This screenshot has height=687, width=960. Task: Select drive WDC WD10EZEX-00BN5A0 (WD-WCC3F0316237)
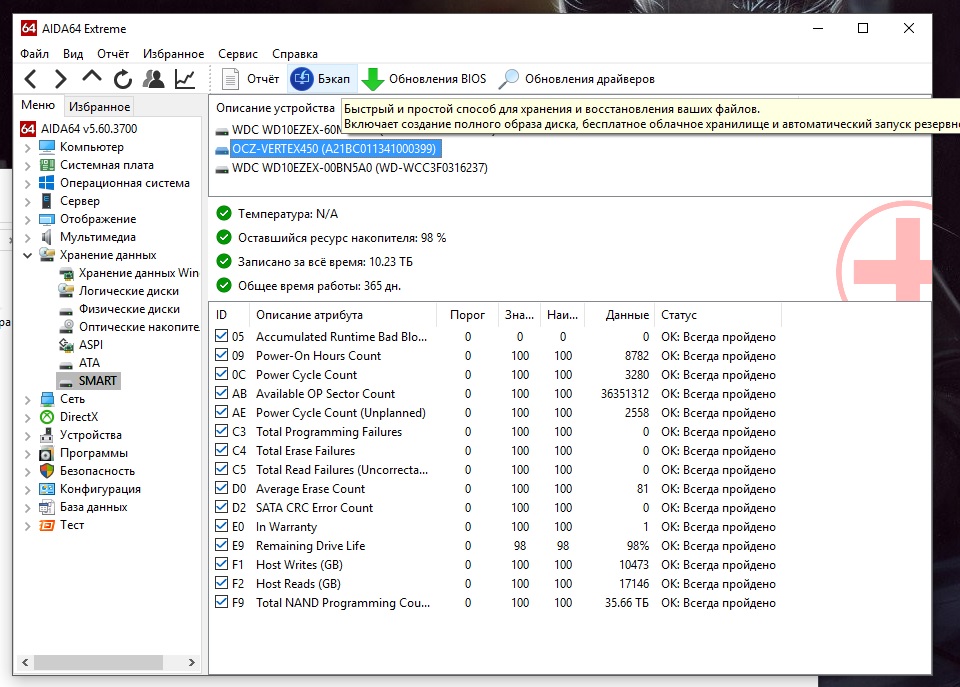pyautogui.click(x=359, y=168)
